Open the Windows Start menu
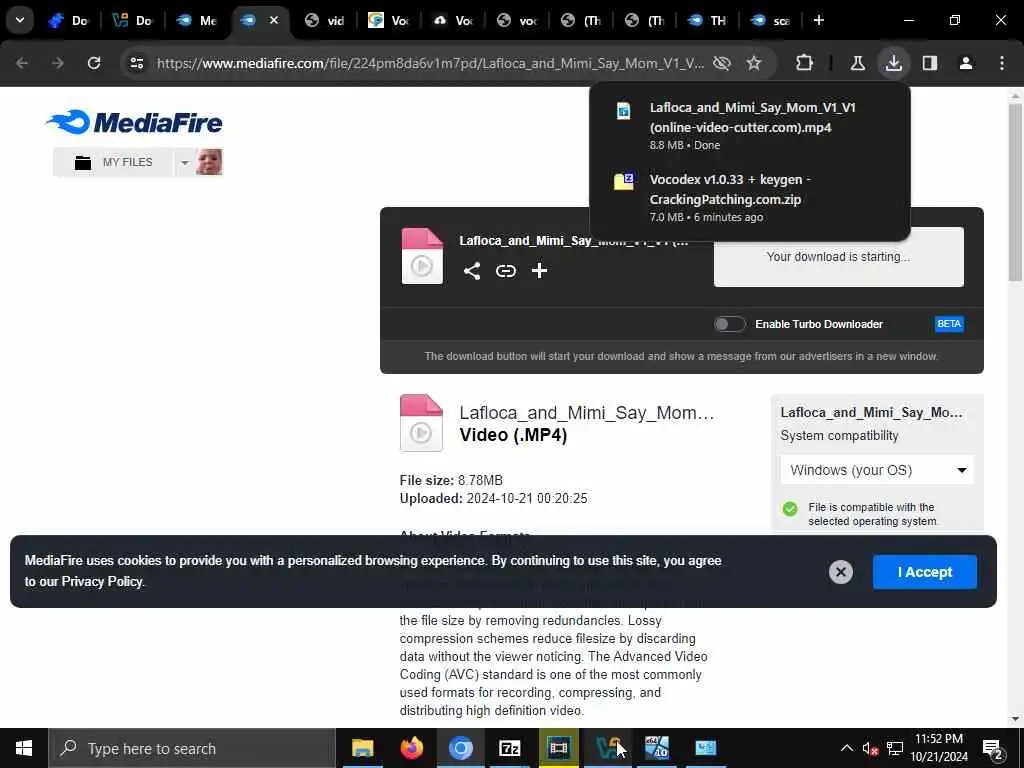Screen dimensions: 1024x768 (24, 748)
